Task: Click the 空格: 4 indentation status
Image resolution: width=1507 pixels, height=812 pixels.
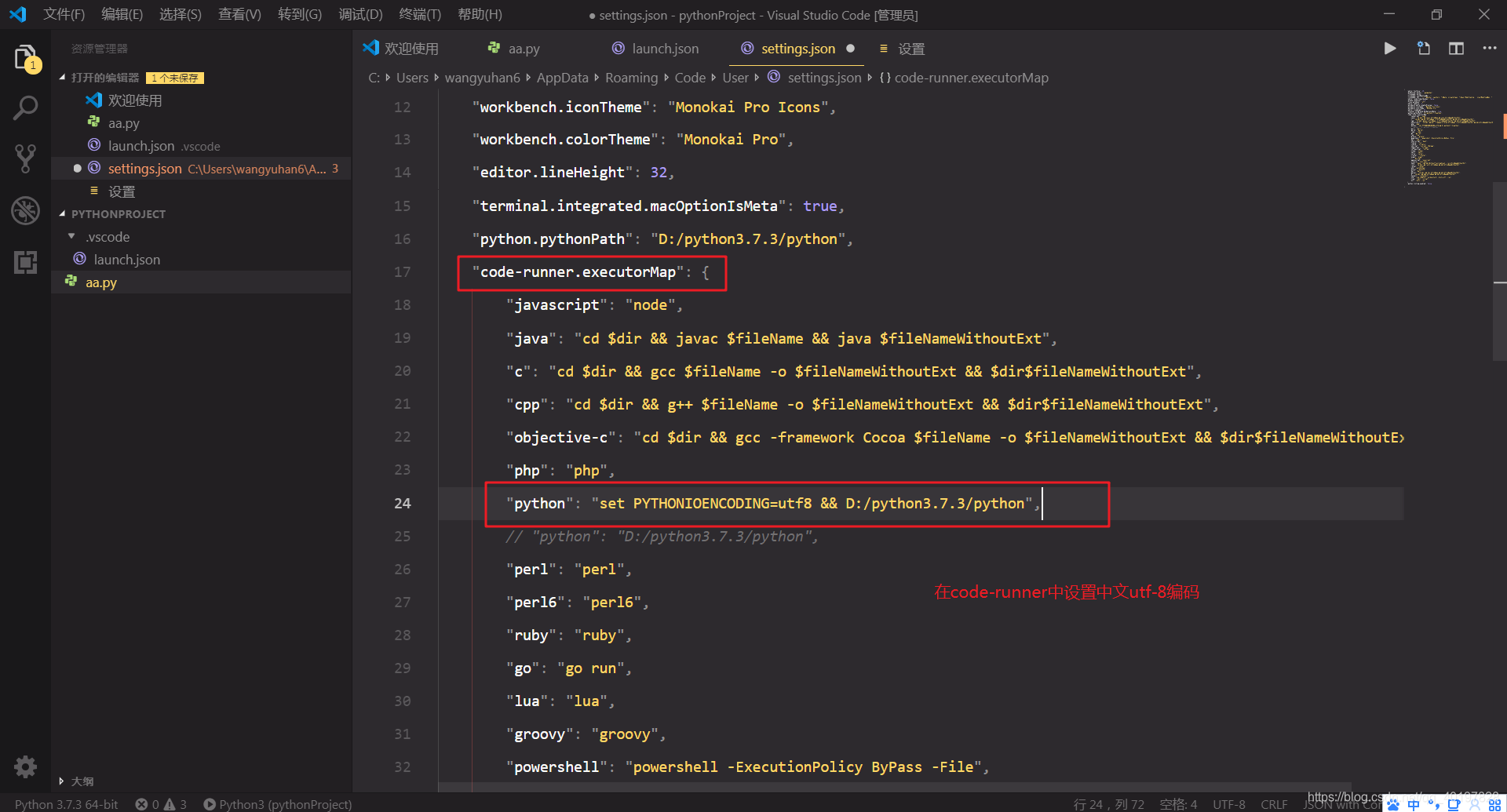Action: pos(1178,804)
